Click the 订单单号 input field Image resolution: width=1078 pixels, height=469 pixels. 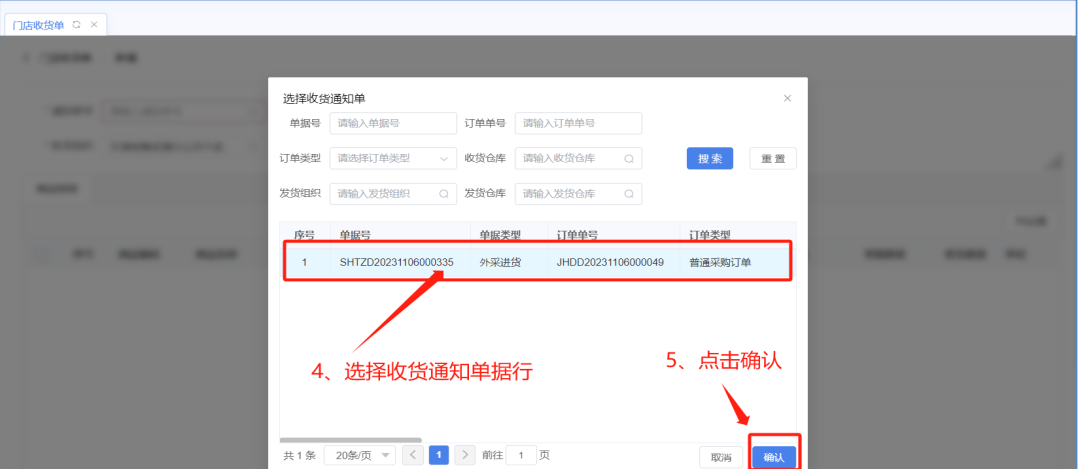coord(578,123)
